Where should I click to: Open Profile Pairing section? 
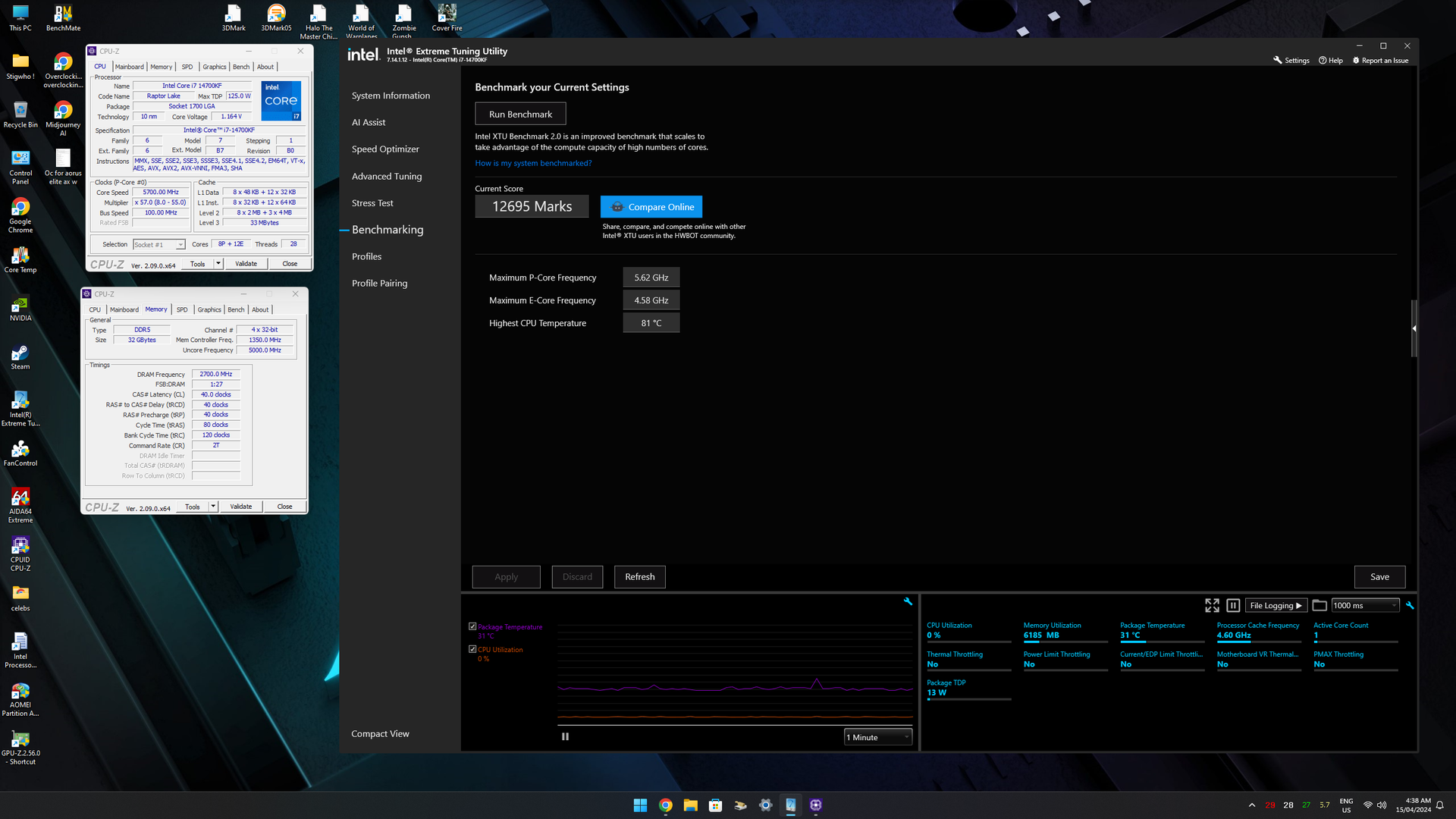coord(379,284)
